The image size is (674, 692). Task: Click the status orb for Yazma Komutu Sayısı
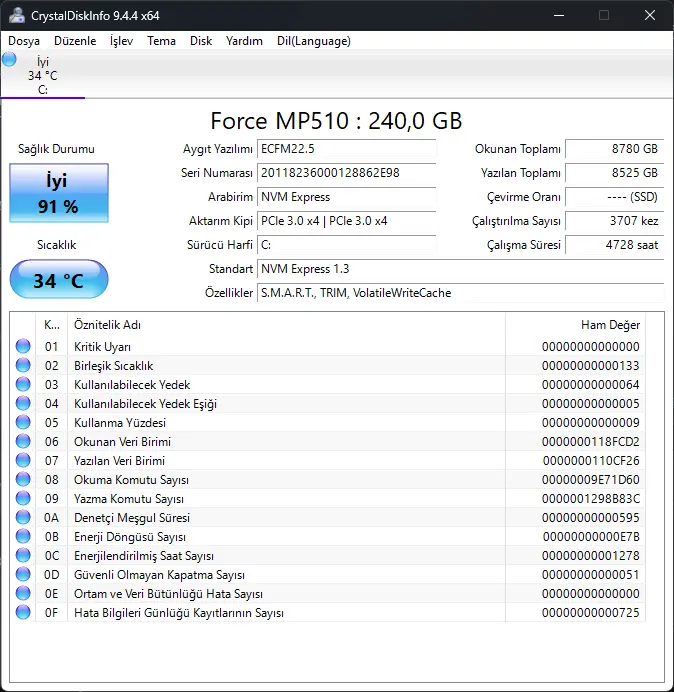coord(23,498)
